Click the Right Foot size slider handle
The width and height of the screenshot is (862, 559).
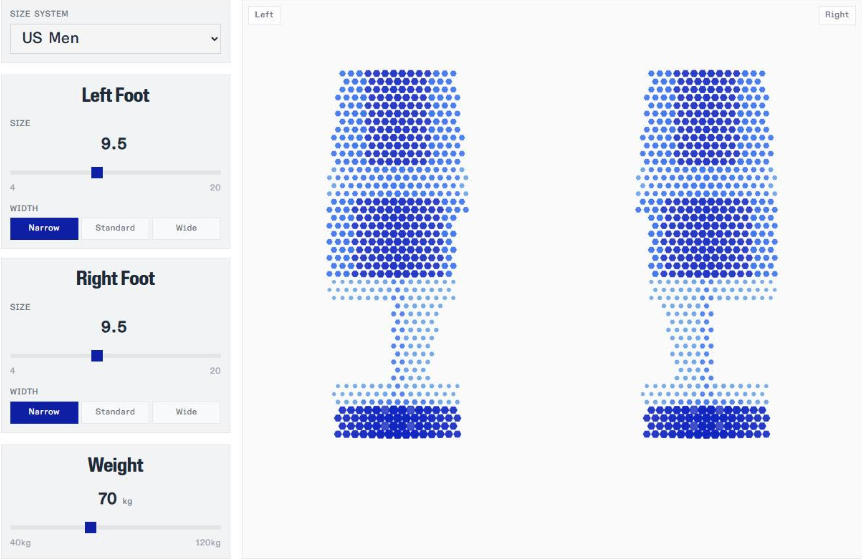point(97,356)
